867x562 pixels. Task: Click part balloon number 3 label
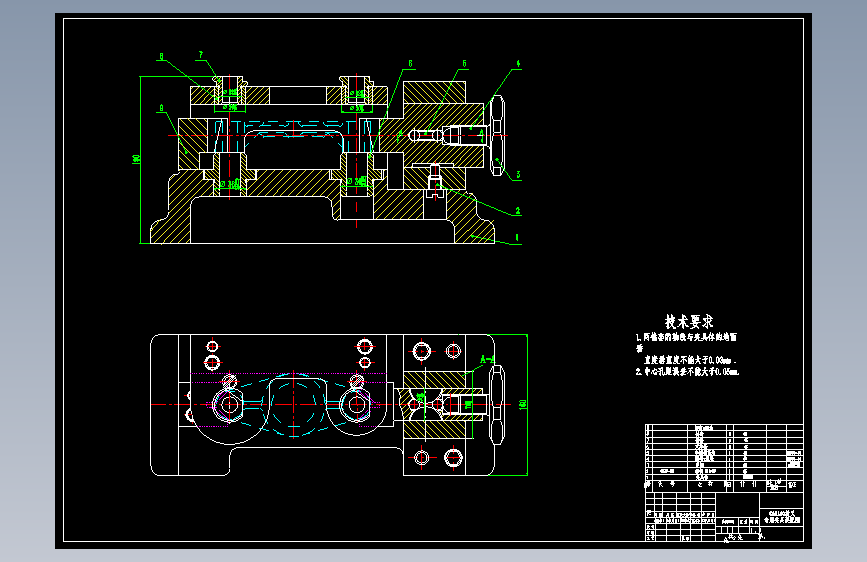point(518,174)
